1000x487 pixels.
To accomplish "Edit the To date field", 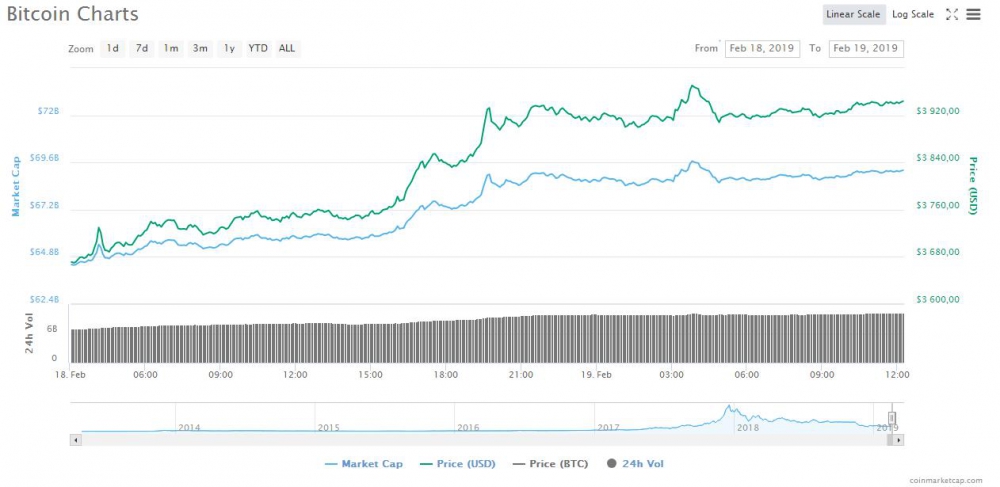I will coord(866,48).
